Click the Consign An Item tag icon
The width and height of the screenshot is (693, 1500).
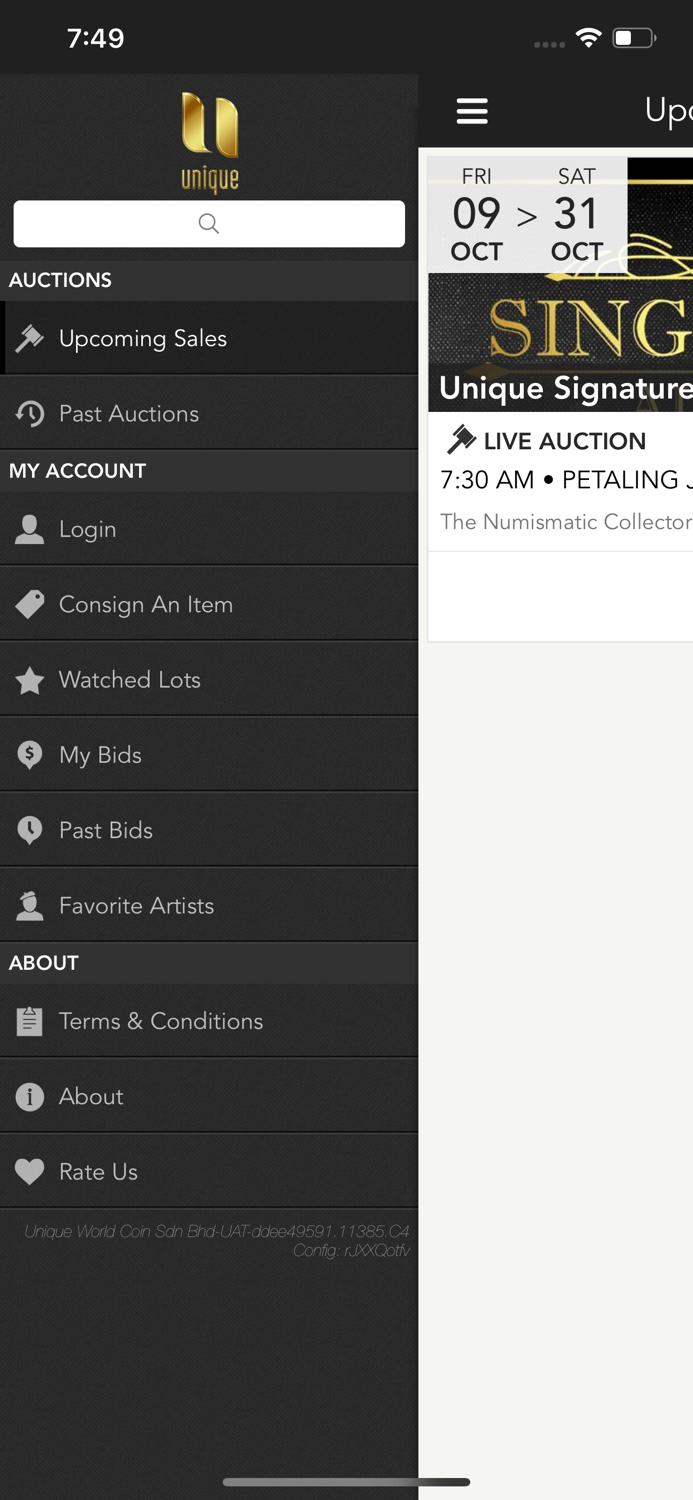point(29,604)
